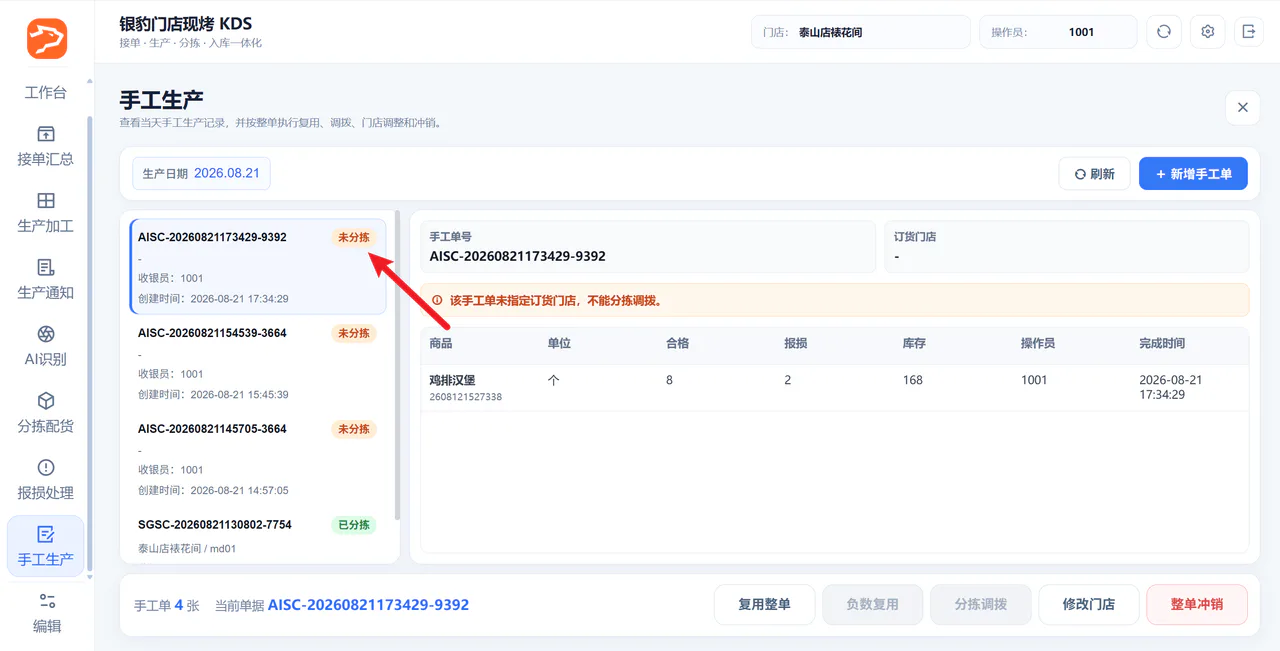Image resolution: width=1280 pixels, height=651 pixels.
Task: Click the 手工单号 field card
Action: pyautogui.click(x=648, y=246)
